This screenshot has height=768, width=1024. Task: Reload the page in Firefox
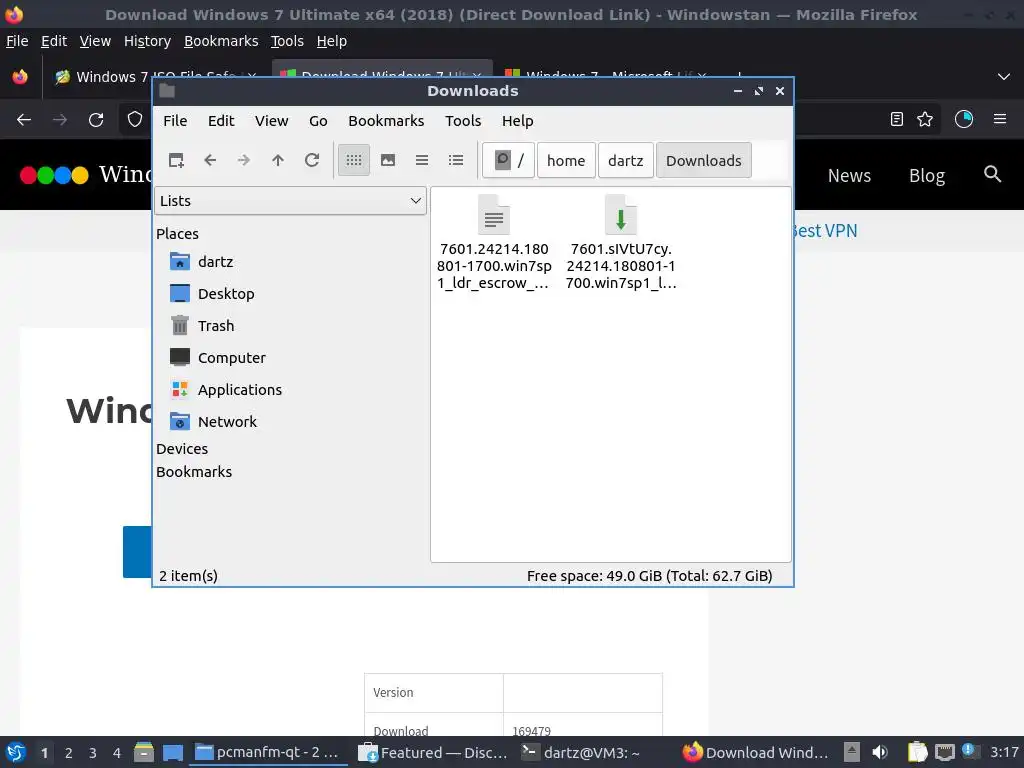pos(96,120)
